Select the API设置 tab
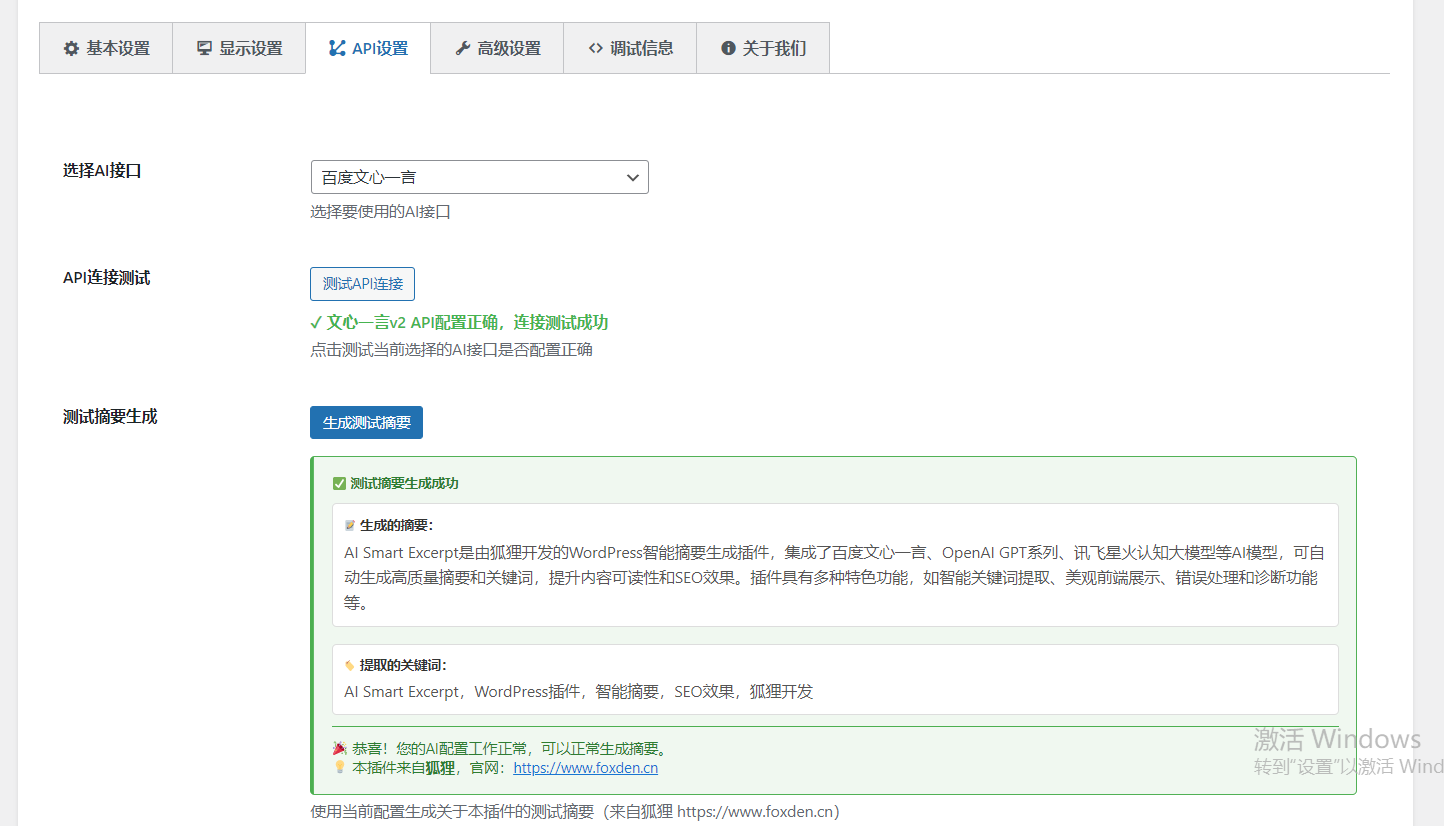The width and height of the screenshot is (1444, 826). 368,48
